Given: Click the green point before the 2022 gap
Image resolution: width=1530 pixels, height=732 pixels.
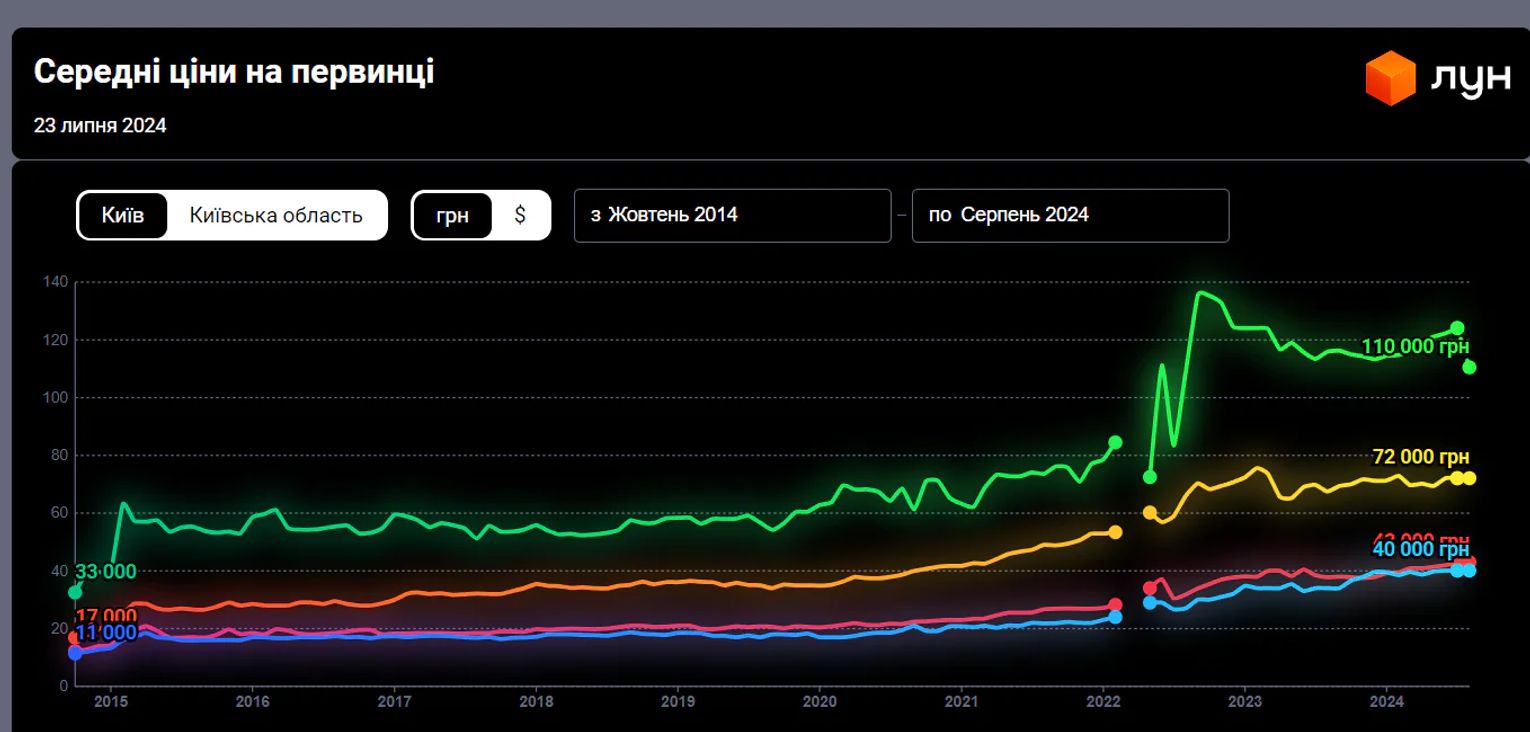Looking at the screenshot, I should (x=1115, y=442).
